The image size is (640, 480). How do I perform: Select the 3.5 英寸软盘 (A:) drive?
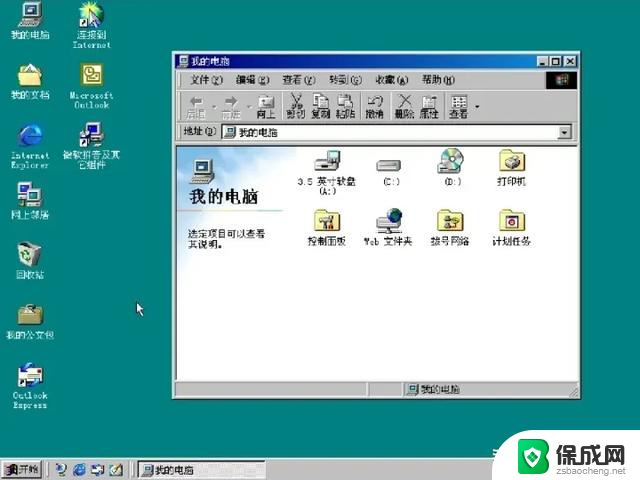pyautogui.click(x=327, y=172)
